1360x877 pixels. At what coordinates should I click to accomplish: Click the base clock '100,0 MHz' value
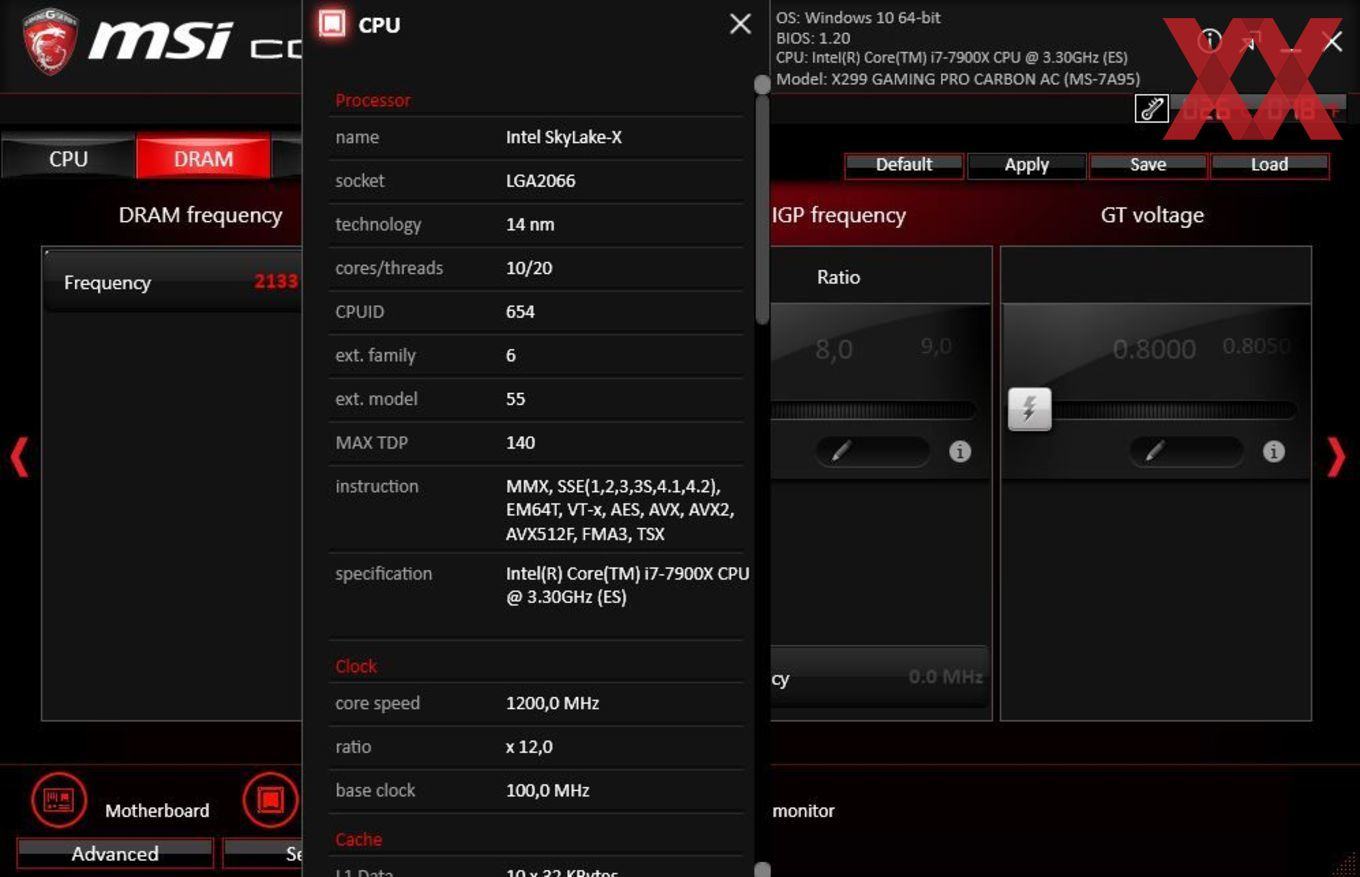pos(548,790)
